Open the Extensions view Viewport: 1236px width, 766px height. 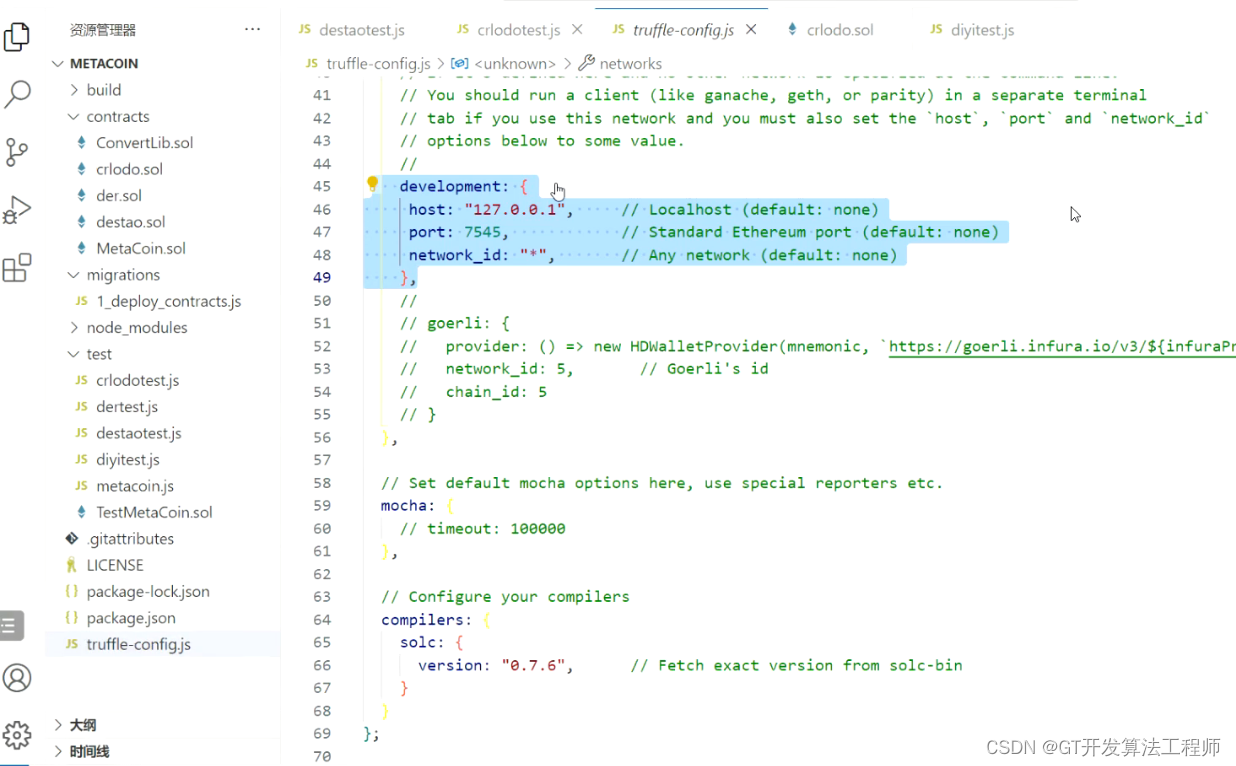tap(17, 268)
